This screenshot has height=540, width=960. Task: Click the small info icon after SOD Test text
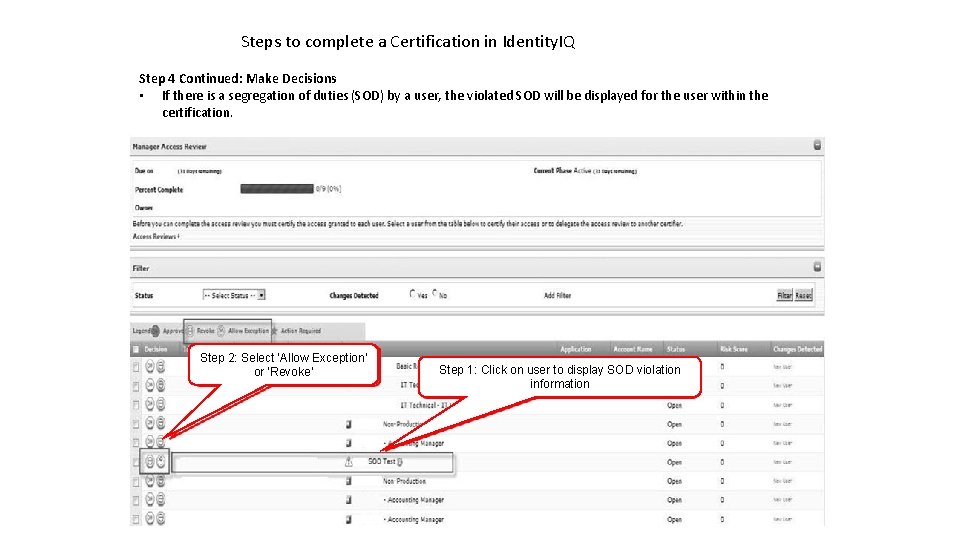click(x=400, y=462)
